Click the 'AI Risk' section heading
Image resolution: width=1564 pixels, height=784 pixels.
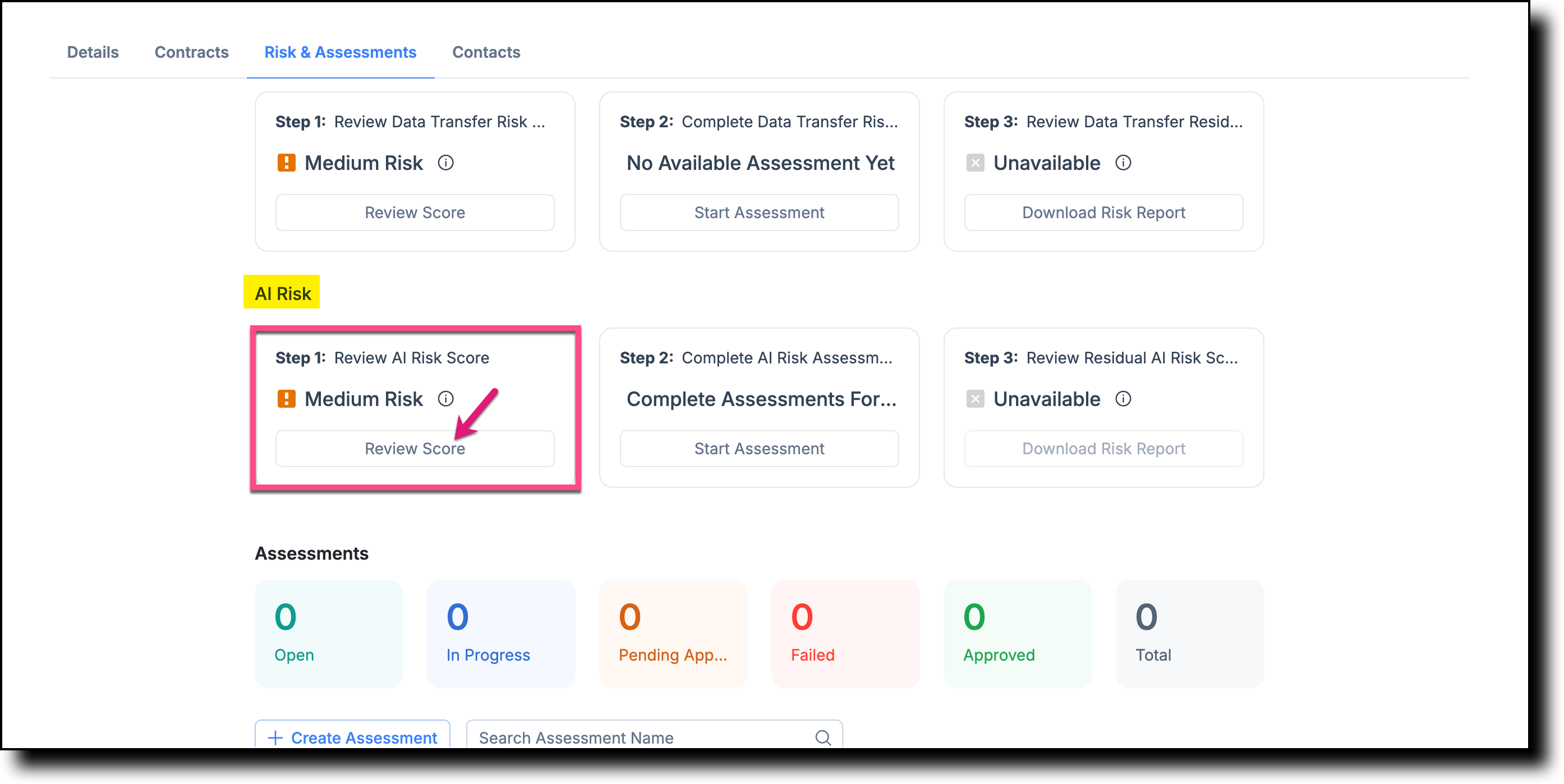[282, 293]
